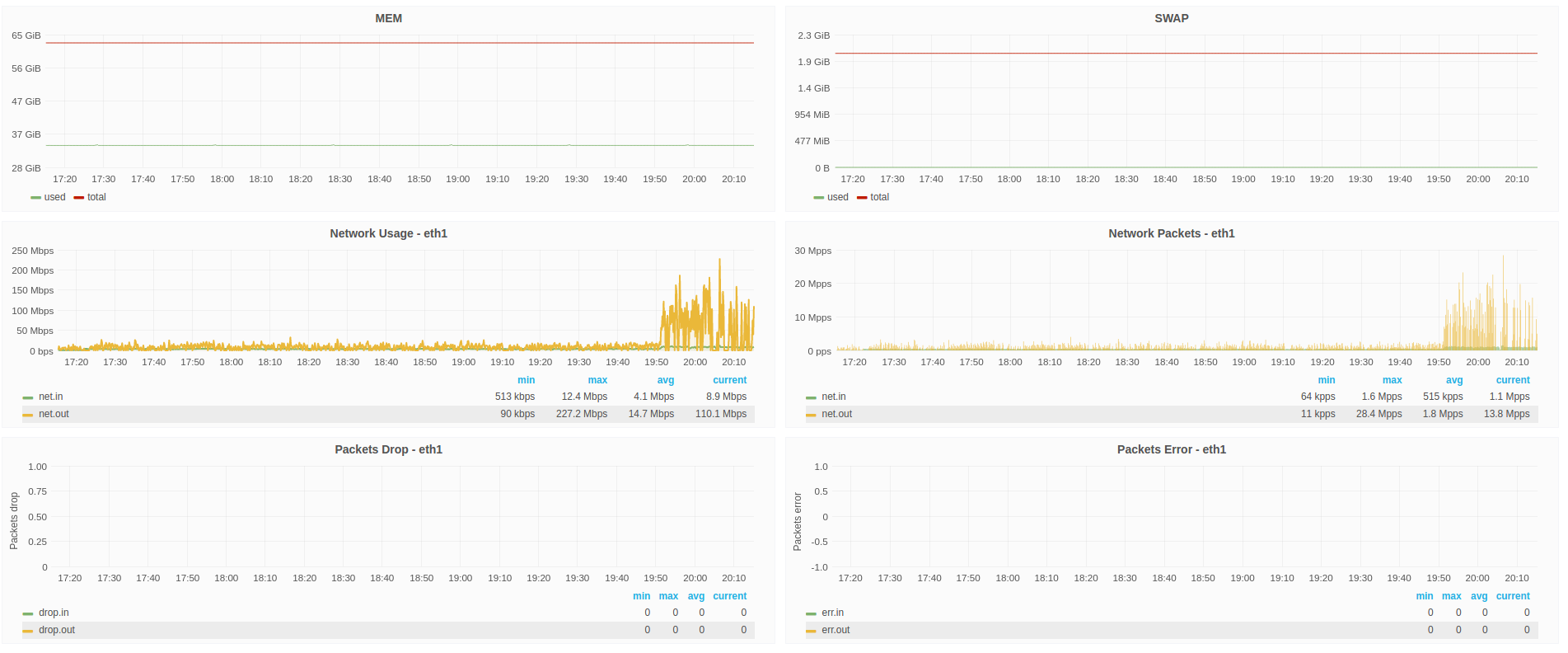The width and height of the screenshot is (1568, 653).
Task: Open the Packets Error - eth1 panel title
Action: (1171, 449)
